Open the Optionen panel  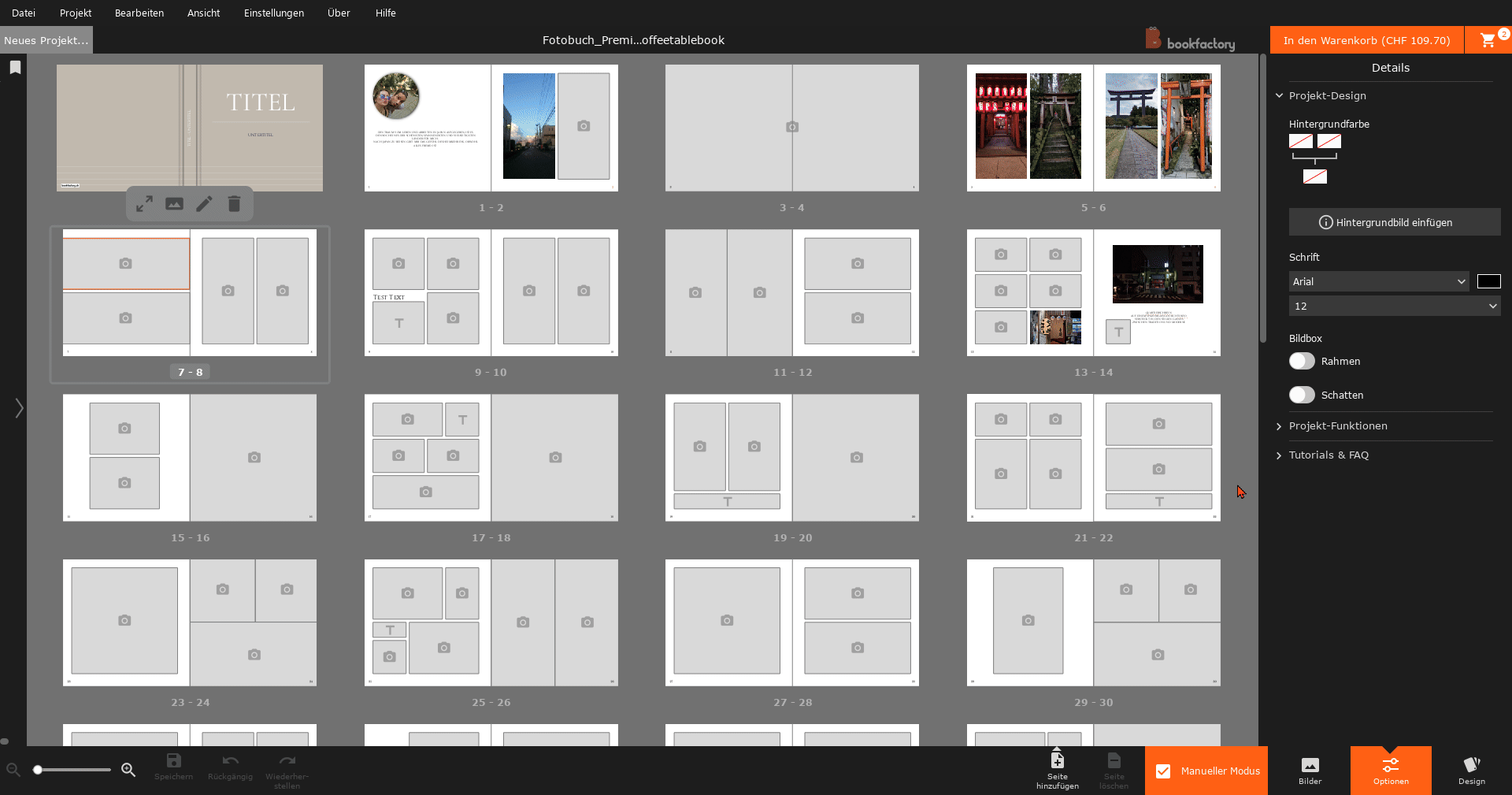coord(1391,771)
